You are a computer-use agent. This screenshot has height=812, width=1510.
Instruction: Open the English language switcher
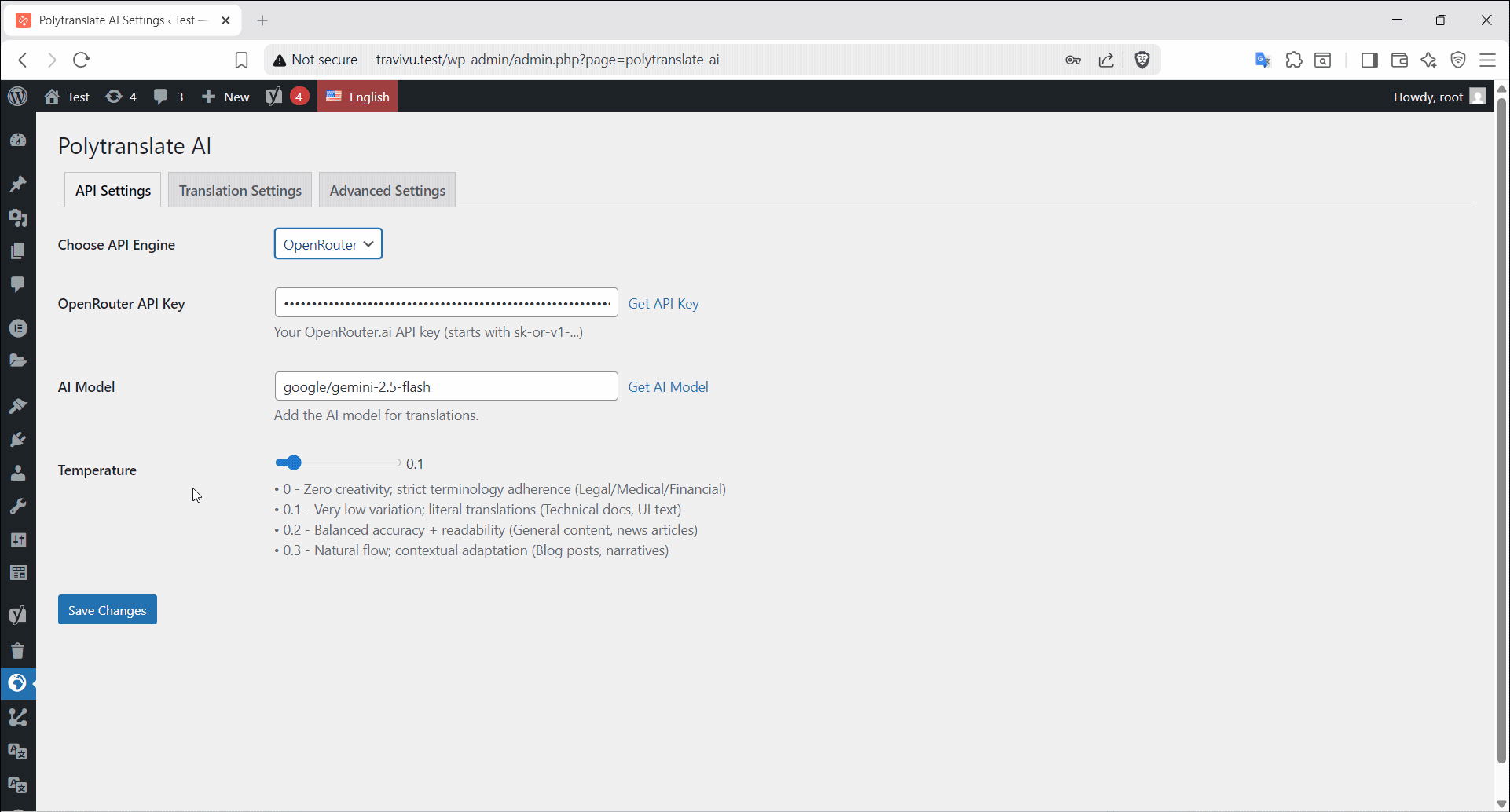(x=357, y=97)
